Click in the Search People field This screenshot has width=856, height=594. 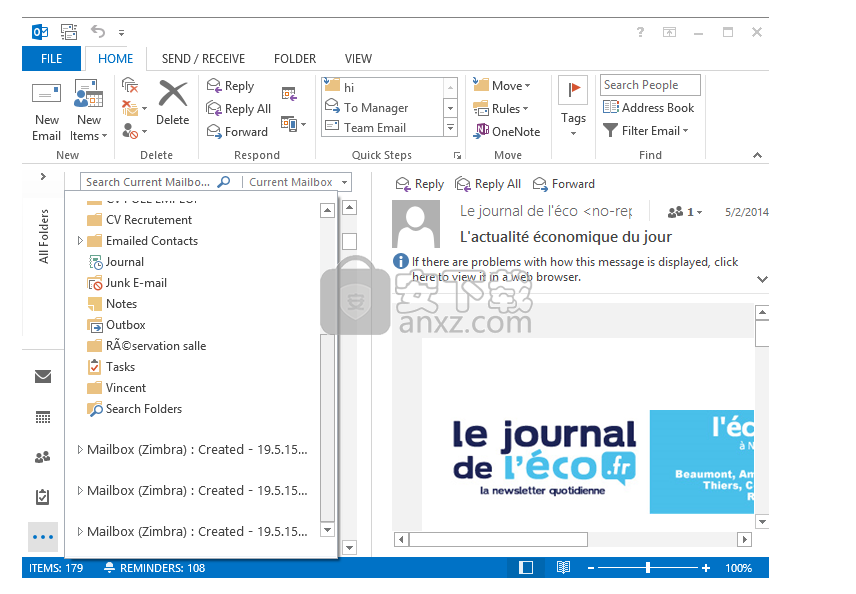click(650, 85)
